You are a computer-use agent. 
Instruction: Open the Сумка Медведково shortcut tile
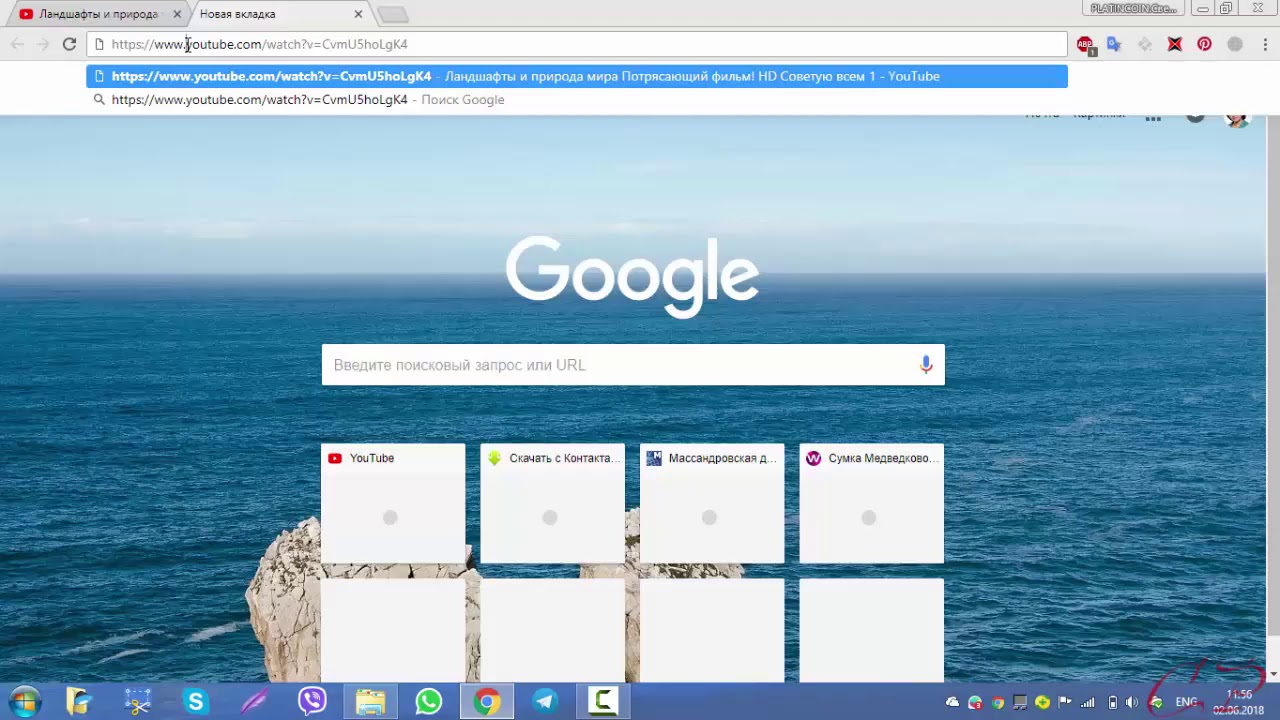tap(871, 504)
